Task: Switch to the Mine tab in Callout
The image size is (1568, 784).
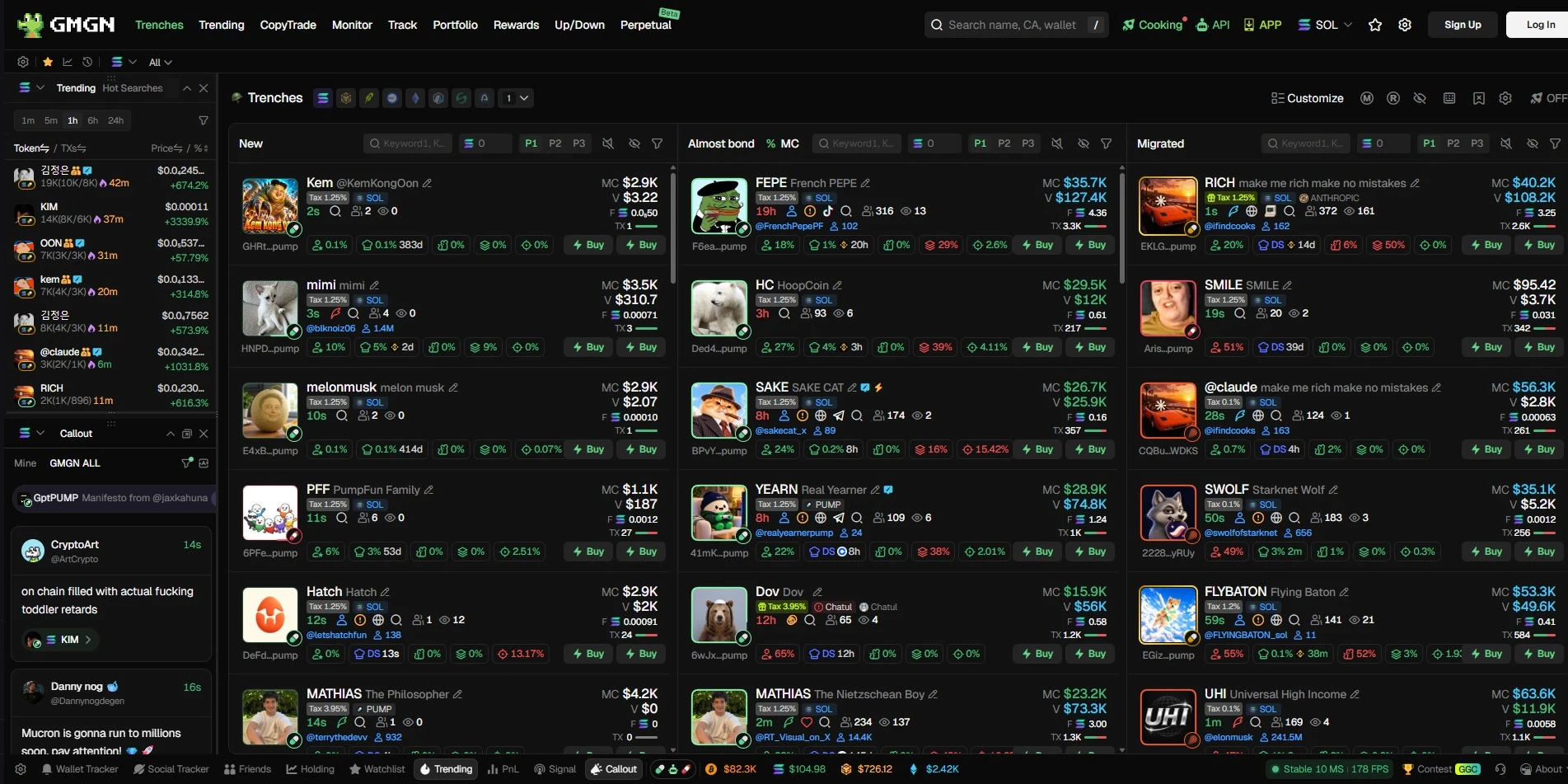Action: tap(26, 463)
